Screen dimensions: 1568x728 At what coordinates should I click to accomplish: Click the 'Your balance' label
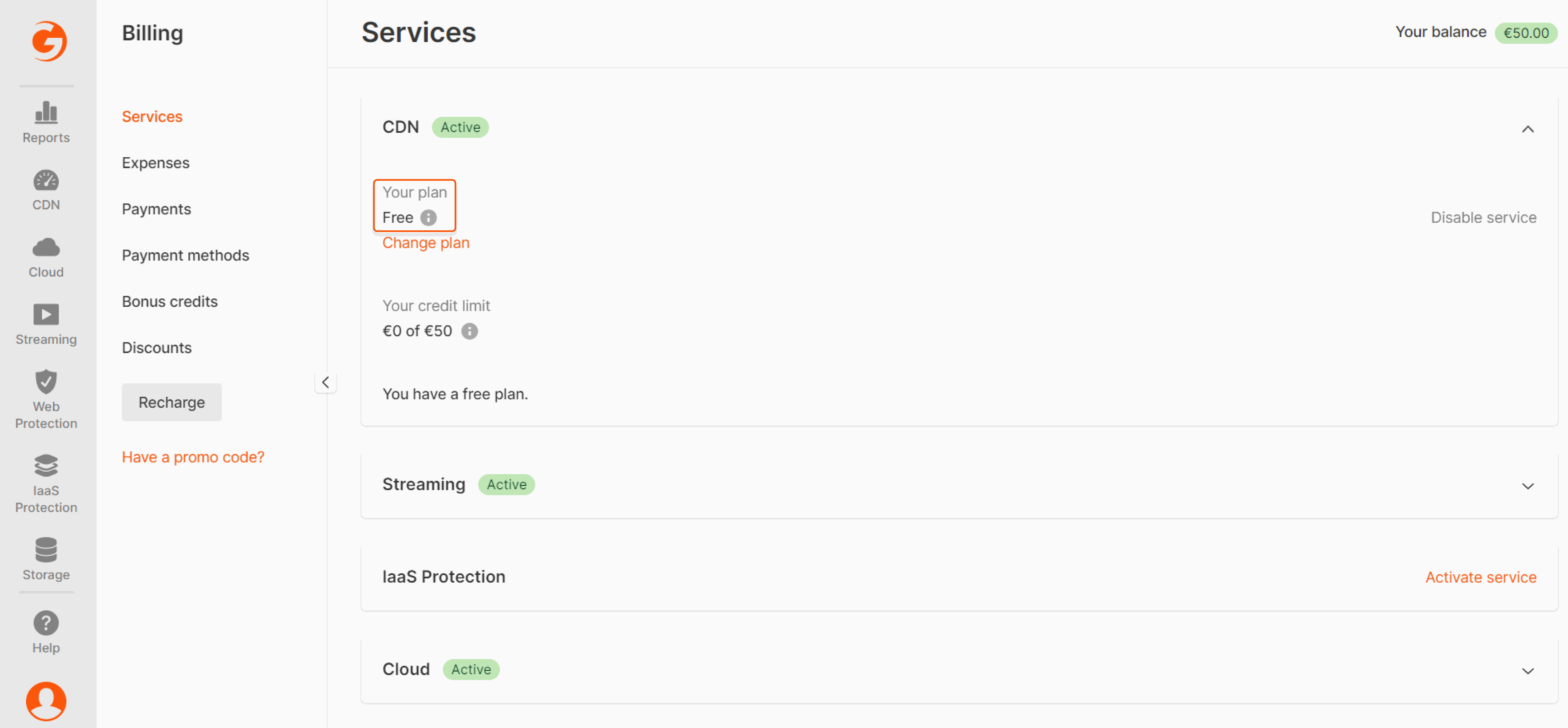point(1441,32)
